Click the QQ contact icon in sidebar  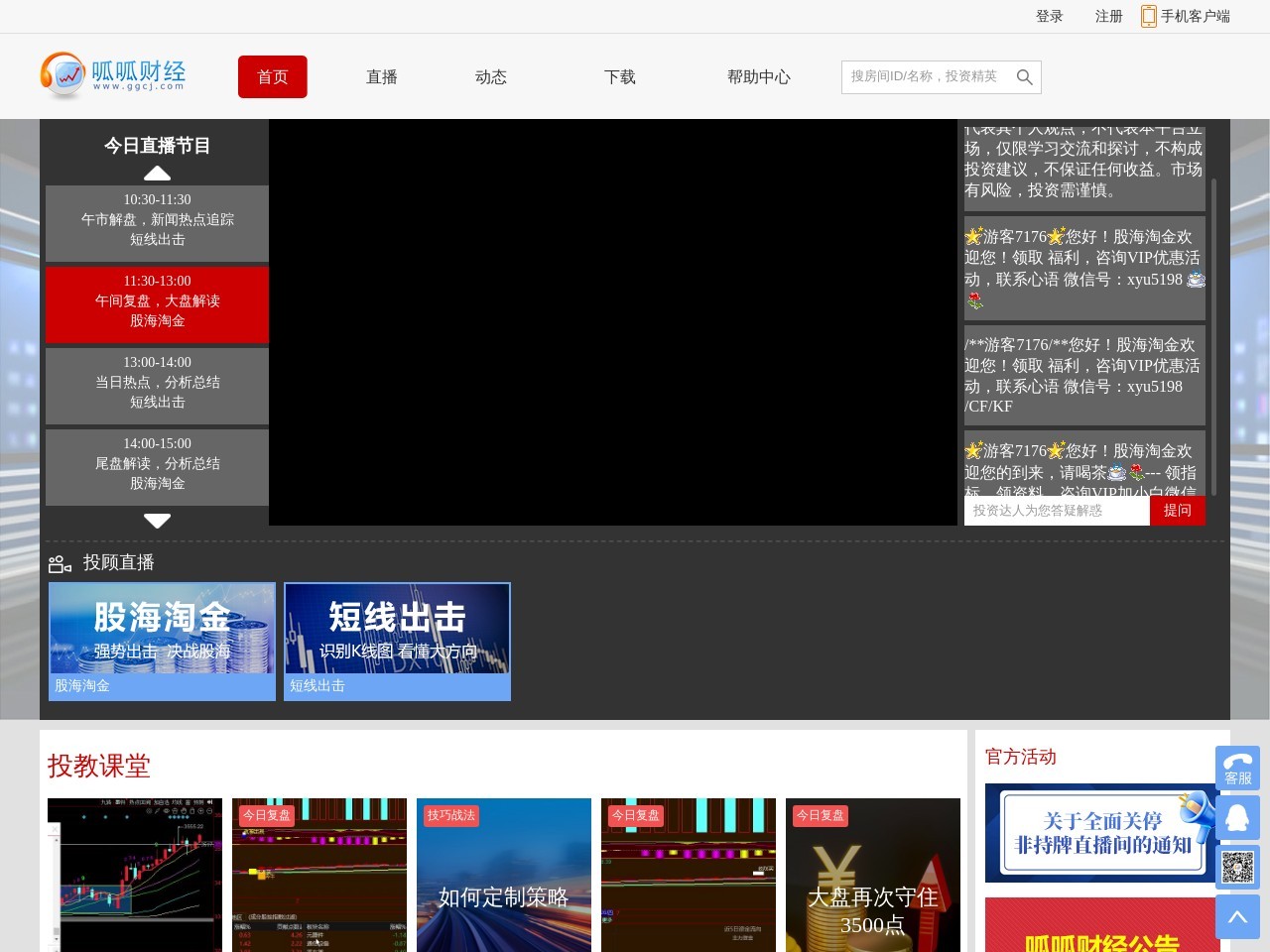[x=1237, y=818]
